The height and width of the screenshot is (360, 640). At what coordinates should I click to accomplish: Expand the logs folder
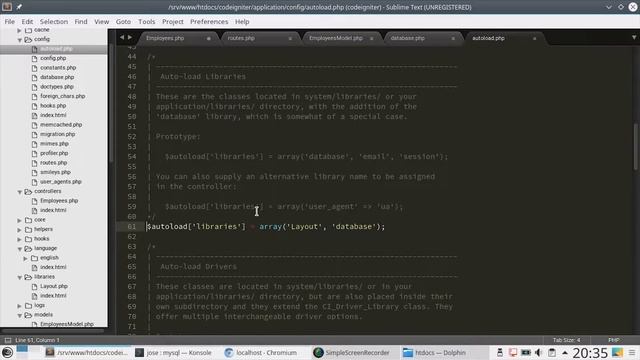pyautogui.click(x=20, y=306)
